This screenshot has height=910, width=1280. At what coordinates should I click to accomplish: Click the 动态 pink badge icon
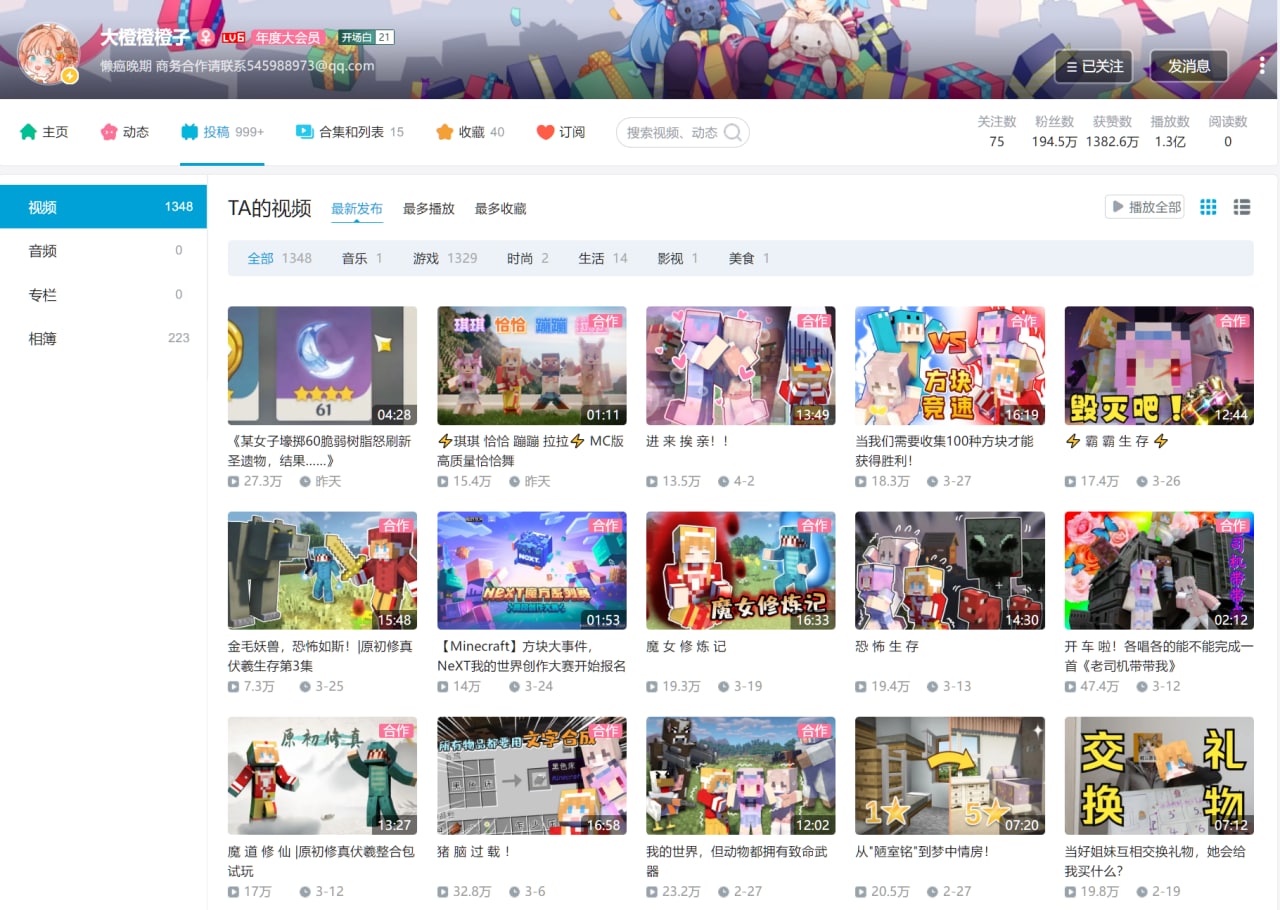pyautogui.click(x=109, y=132)
